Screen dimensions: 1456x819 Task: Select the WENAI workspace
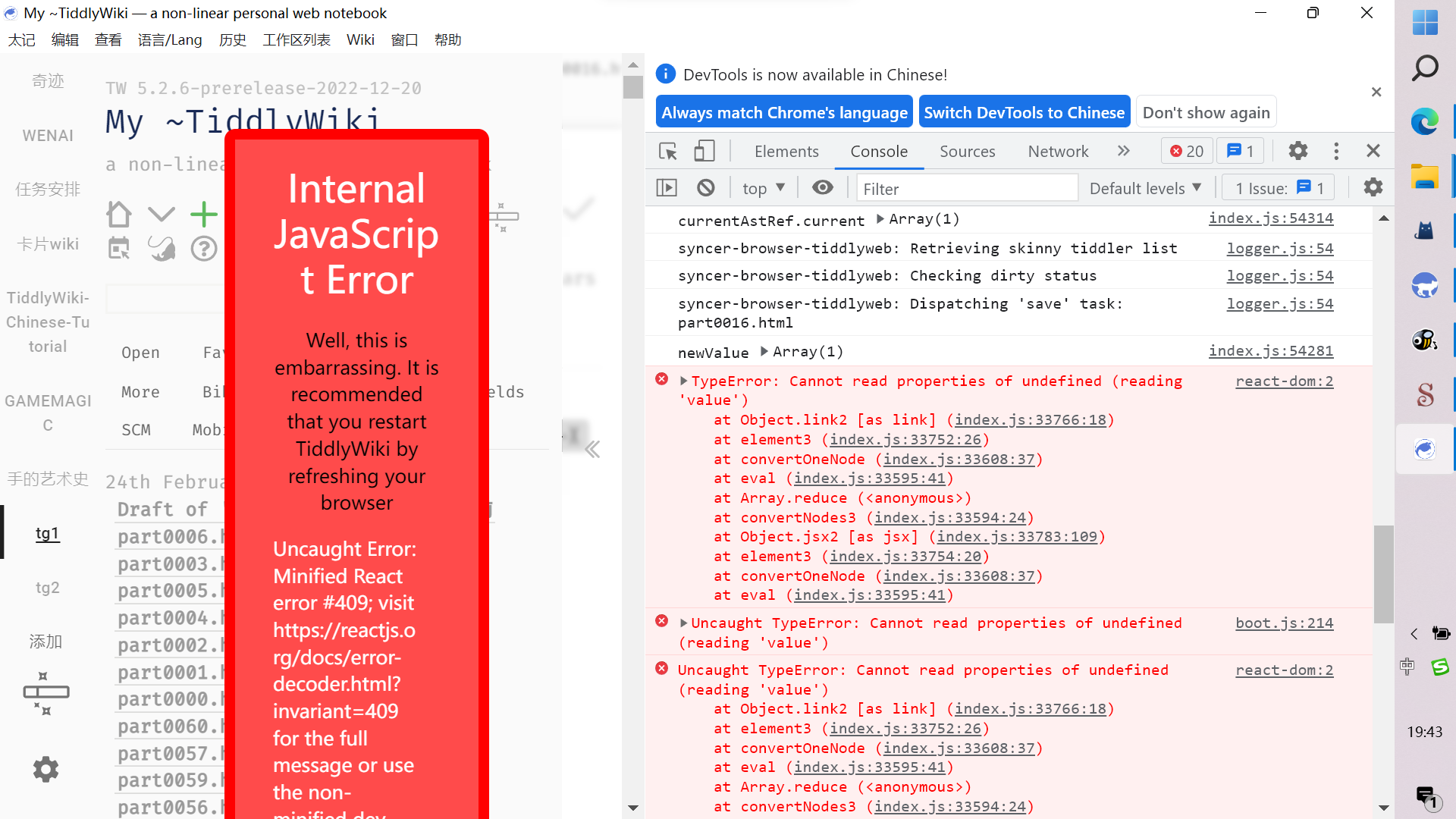[48, 135]
